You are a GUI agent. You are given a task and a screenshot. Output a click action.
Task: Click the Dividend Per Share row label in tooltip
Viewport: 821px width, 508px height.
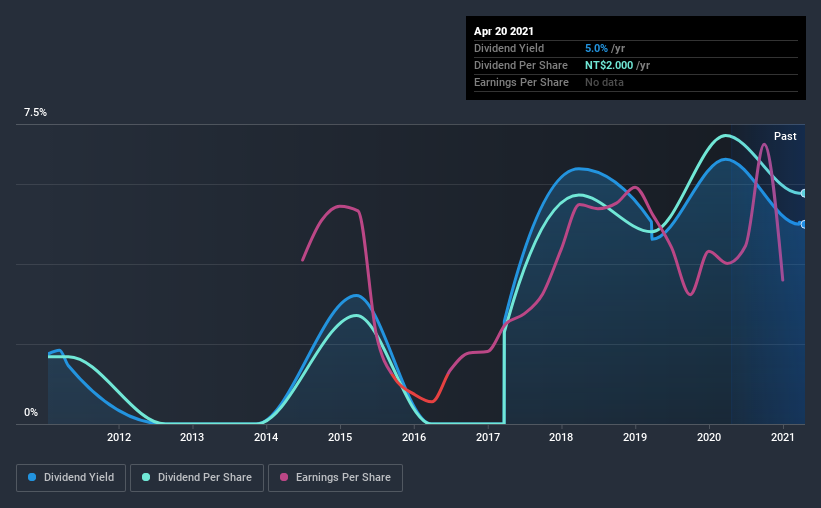point(520,65)
